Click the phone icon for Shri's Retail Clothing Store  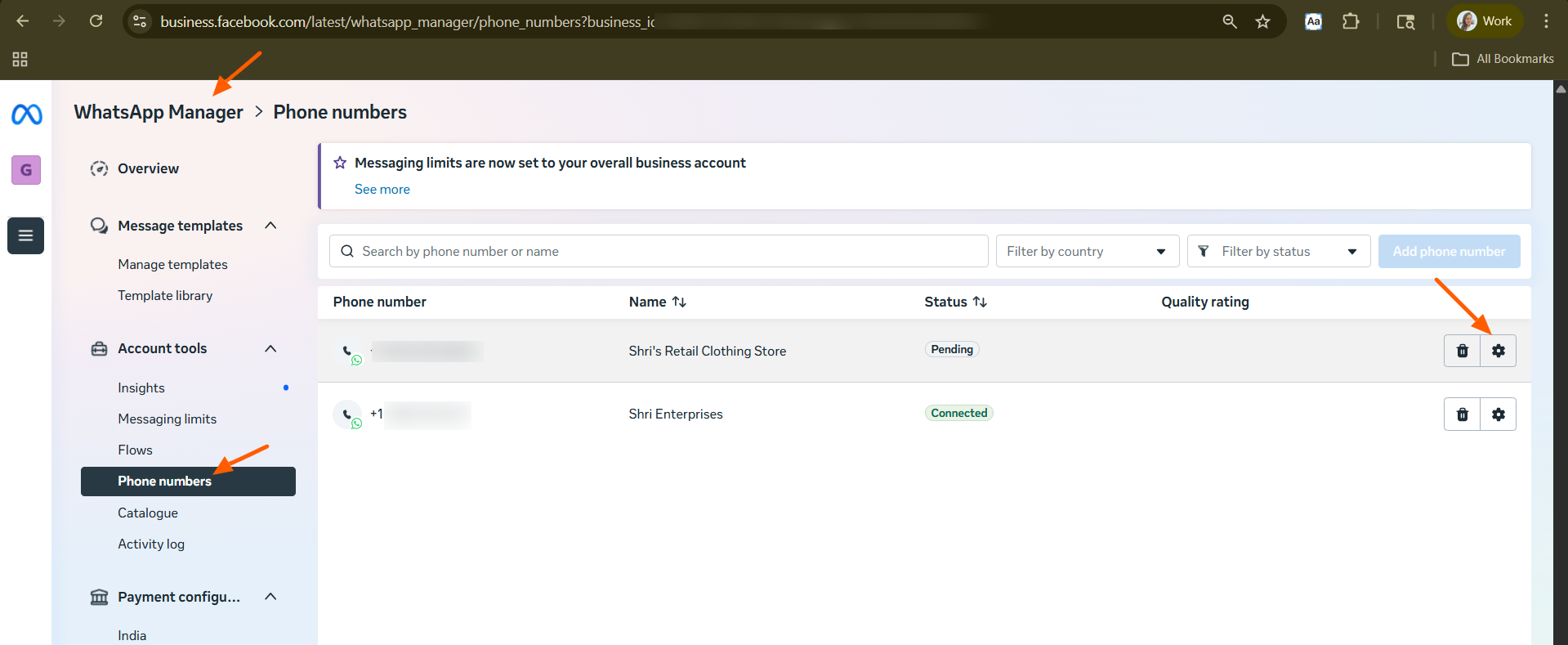tap(348, 352)
